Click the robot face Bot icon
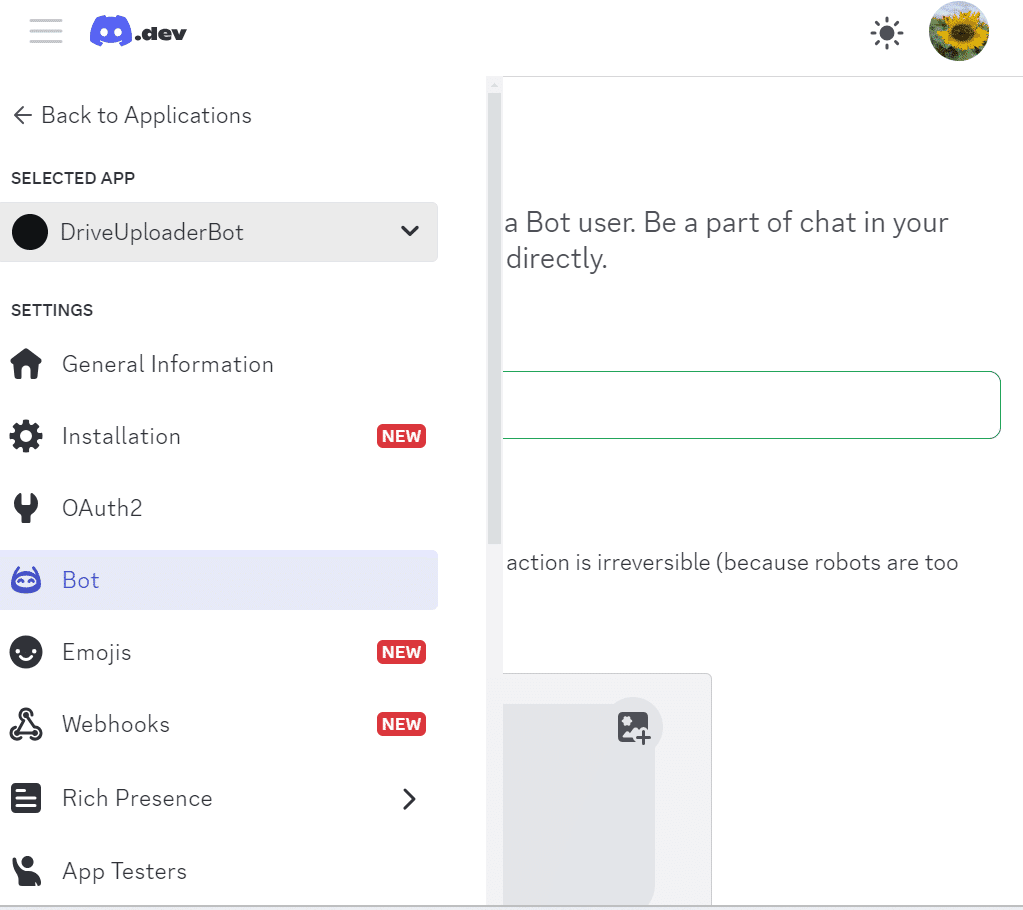The height and width of the screenshot is (910, 1023). coord(26,580)
